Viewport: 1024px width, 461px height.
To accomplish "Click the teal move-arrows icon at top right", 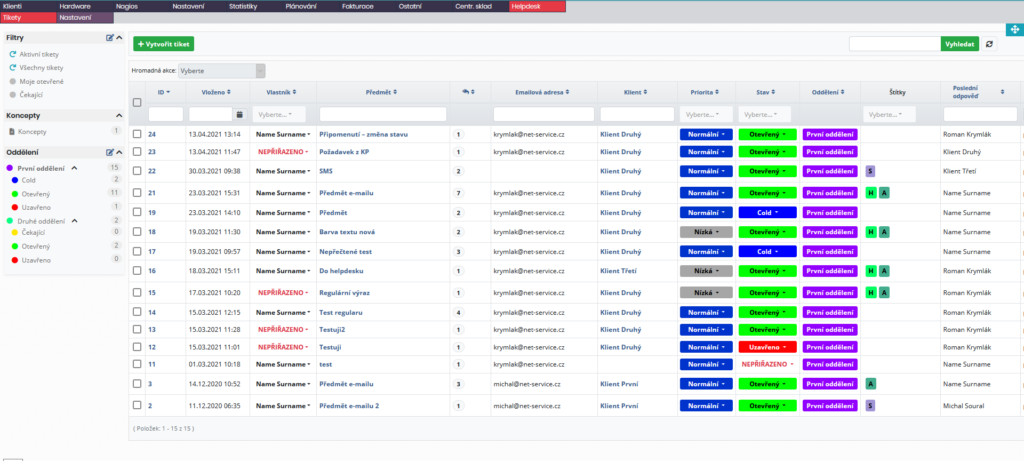I will [1016, 31].
